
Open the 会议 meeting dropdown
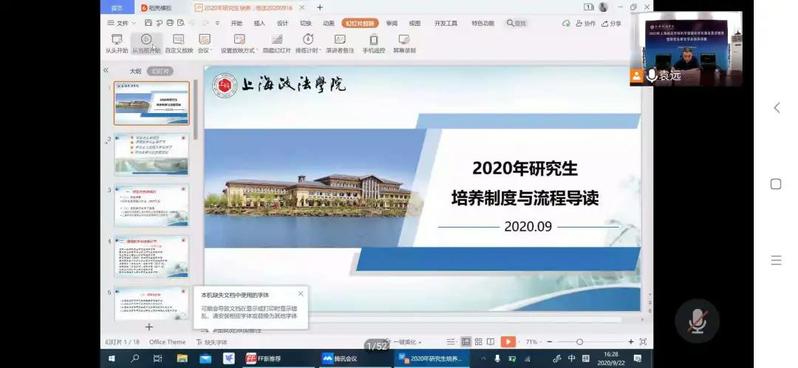click(x=205, y=44)
